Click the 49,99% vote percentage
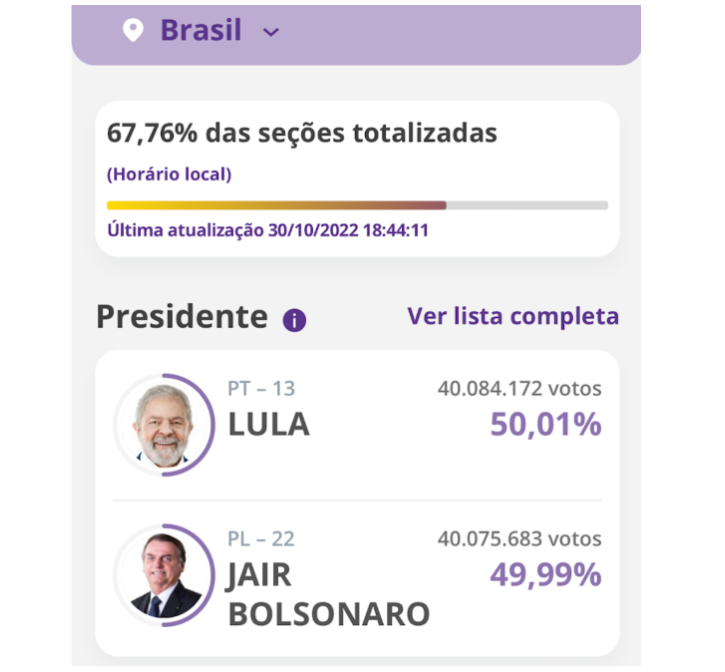 tap(546, 575)
